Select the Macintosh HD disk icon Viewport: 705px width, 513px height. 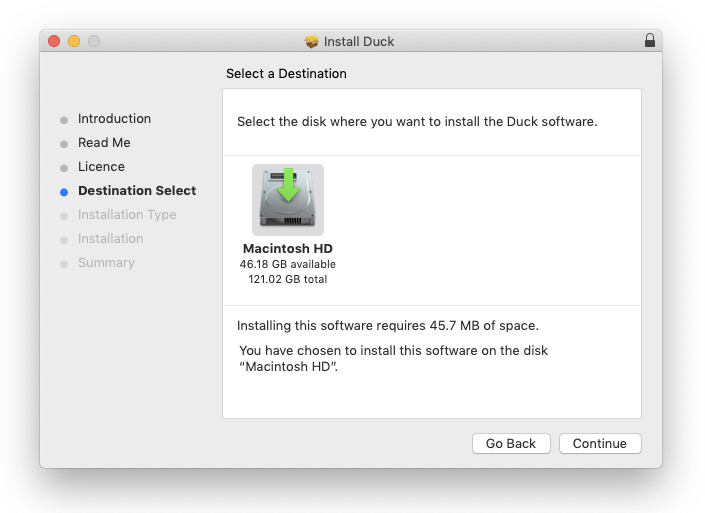pyautogui.click(x=288, y=199)
